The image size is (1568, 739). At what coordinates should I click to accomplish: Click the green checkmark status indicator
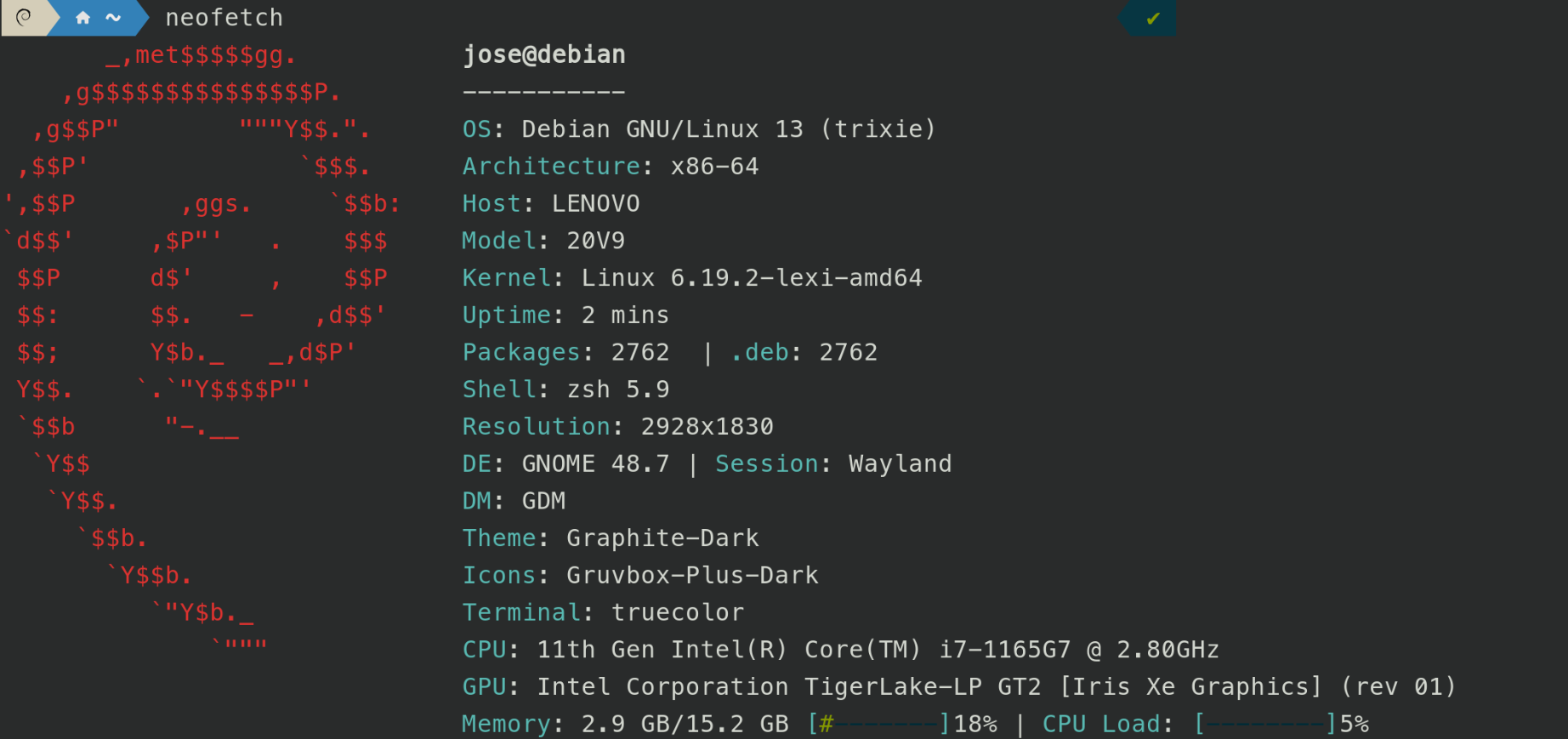coord(1153,18)
